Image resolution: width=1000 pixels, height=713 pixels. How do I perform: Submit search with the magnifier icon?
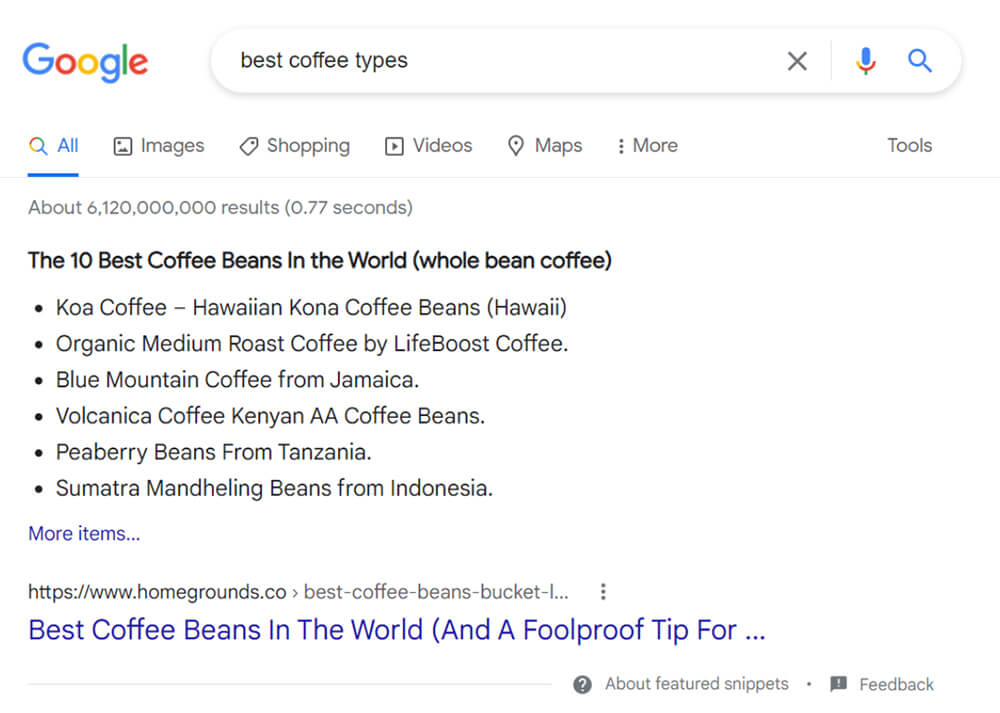920,61
